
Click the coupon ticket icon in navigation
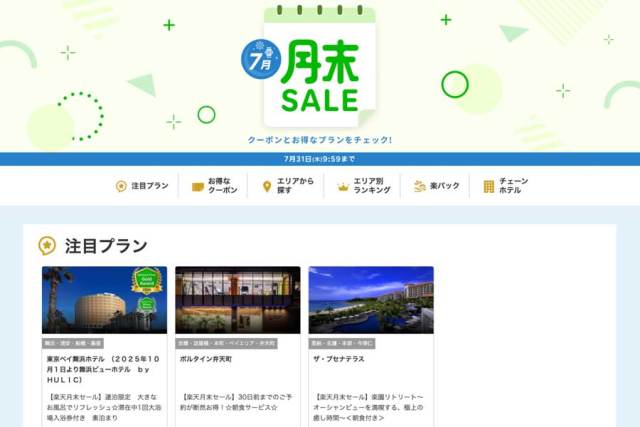[x=198, y=187]
